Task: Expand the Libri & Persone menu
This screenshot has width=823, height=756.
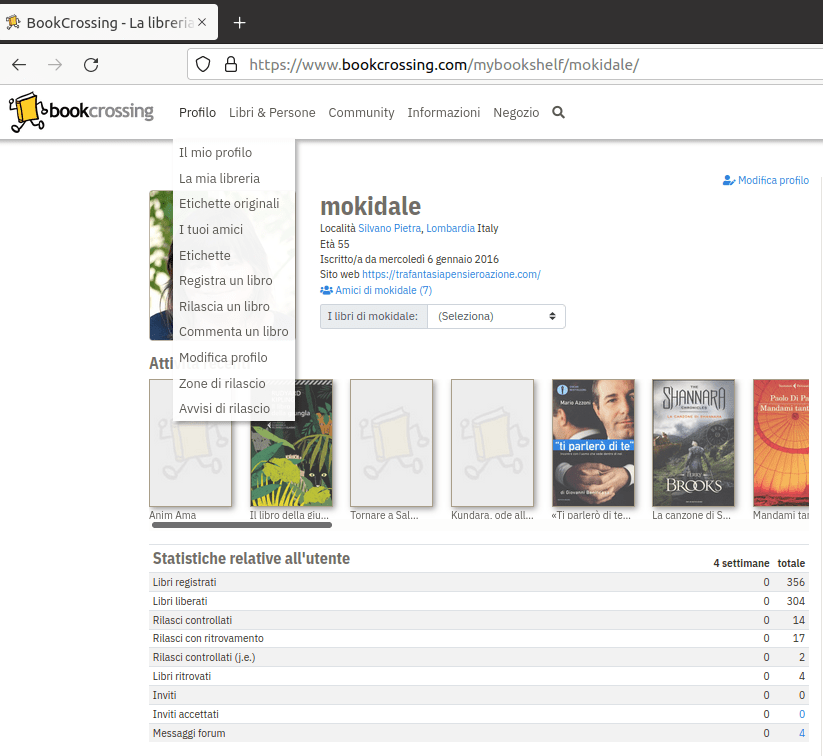Action: point(271,113)
